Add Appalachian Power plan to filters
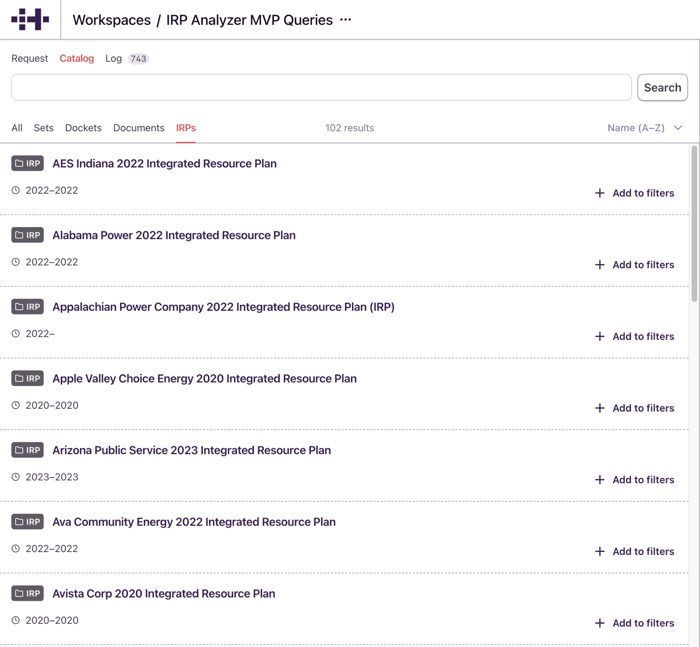This screenshot has width=700, height=647. [634, 336]
